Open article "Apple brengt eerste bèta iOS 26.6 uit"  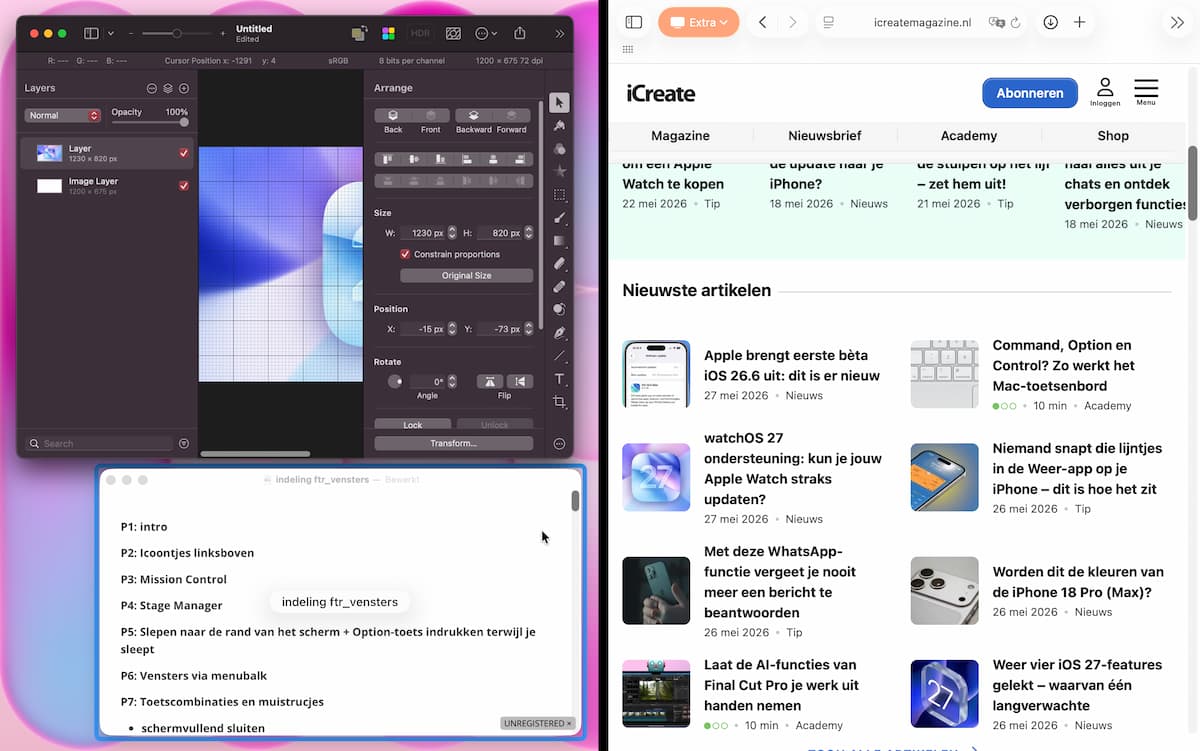click(792, 365)
